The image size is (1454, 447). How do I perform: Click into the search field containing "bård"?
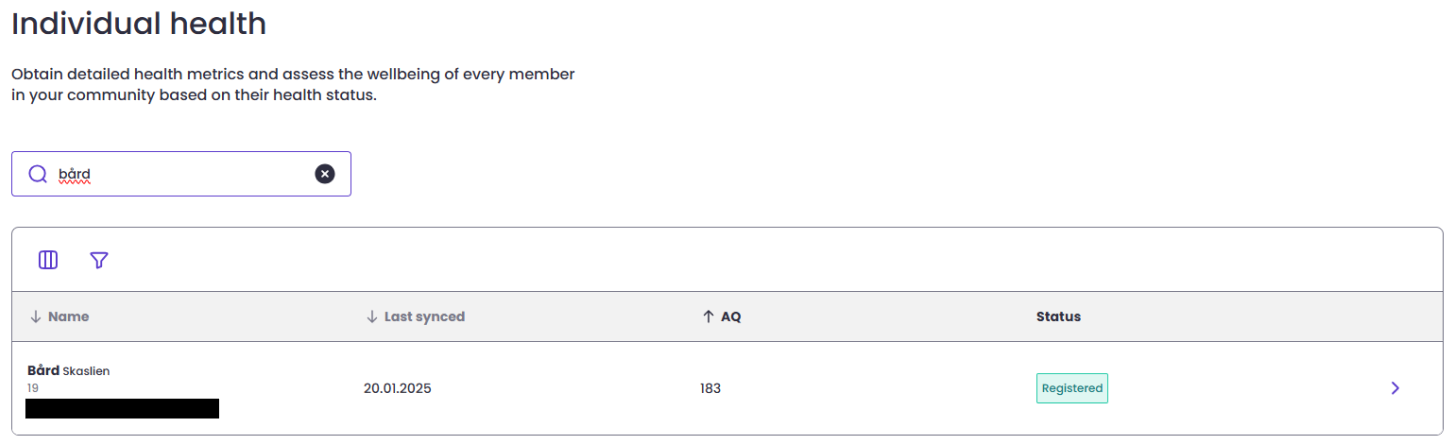pos(180,174)
